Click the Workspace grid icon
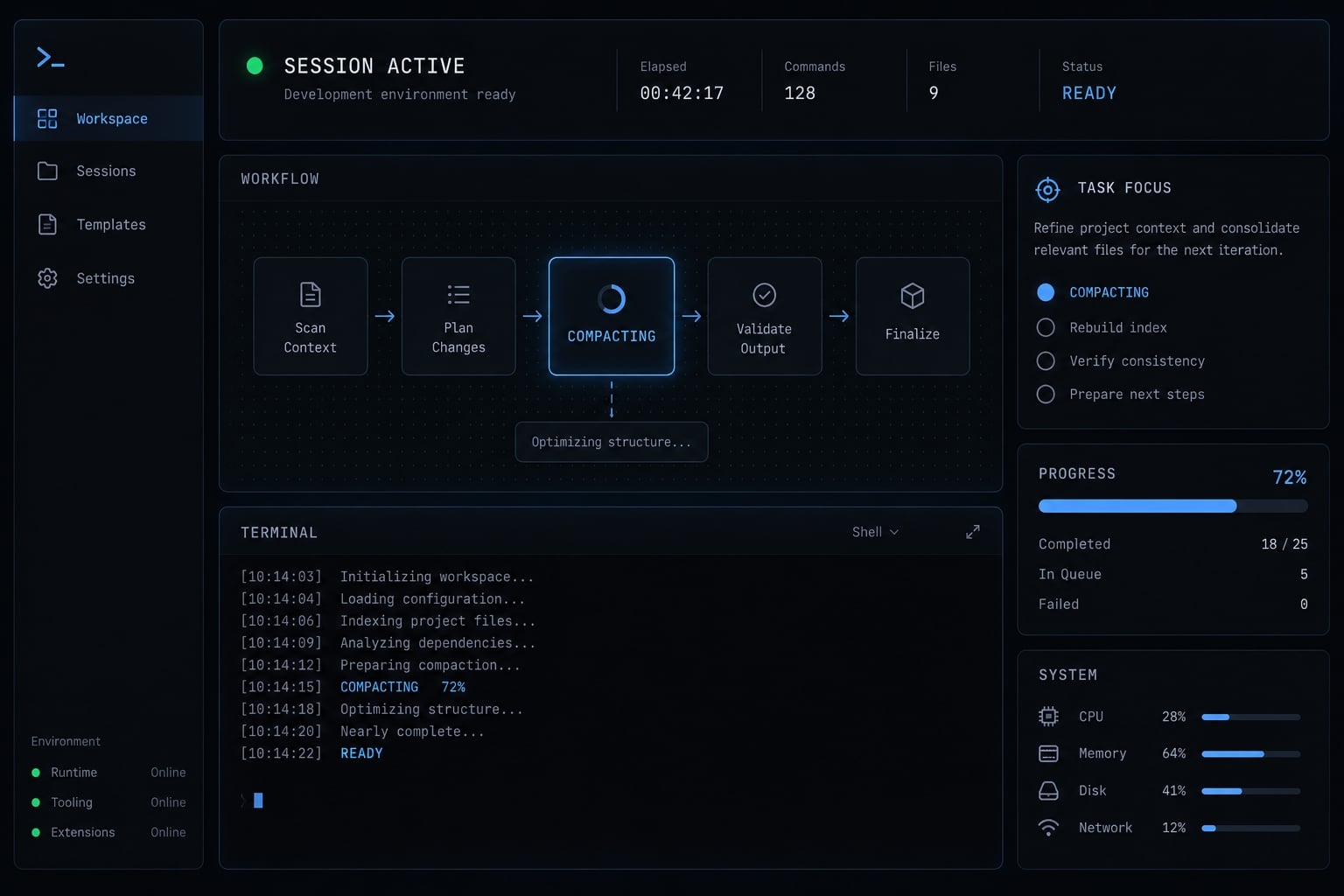 [47, 119]
